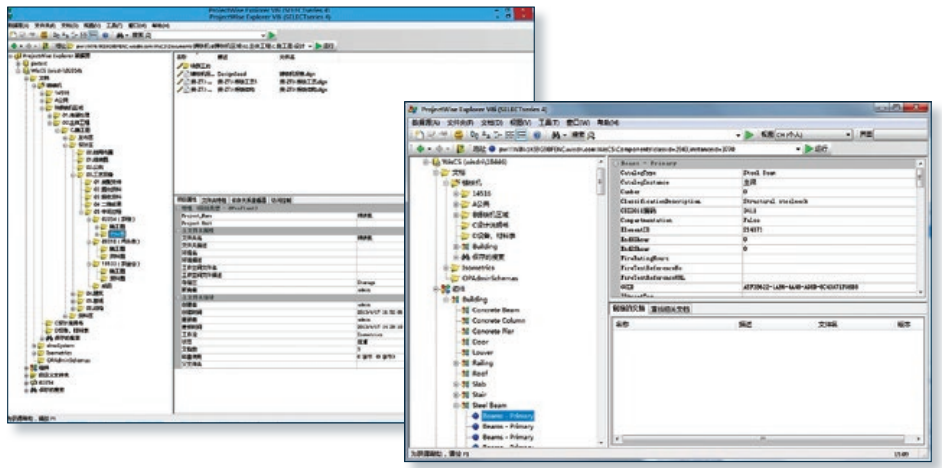Image resolution: width=942 pixels, height=468 pixels.
Task: Expand the Railing node in components tree
Action: (457, 363)
